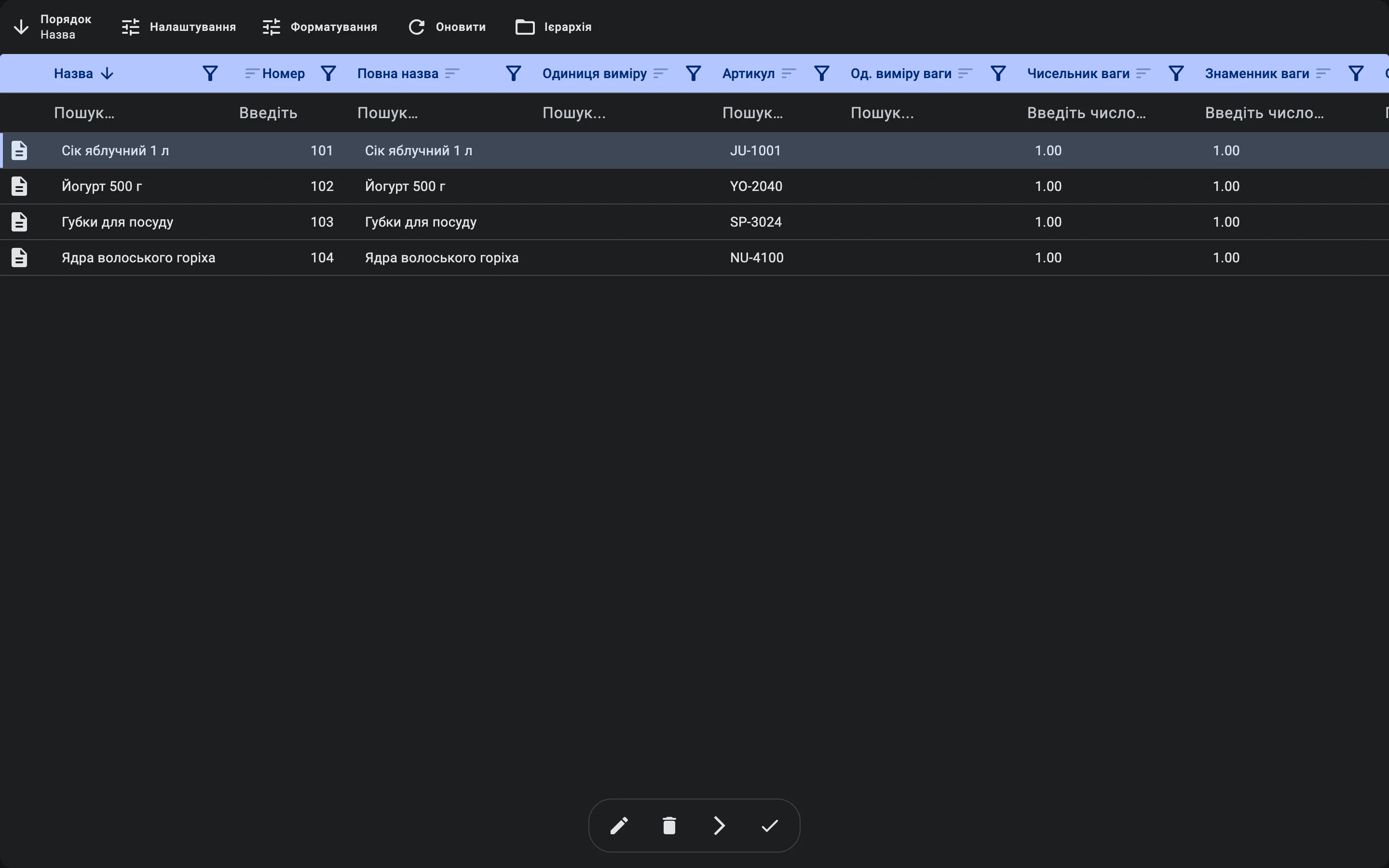This screenshot has width=1389, height=868.
Task: Click document icon of Сік яблучний row
Action: 19,150
